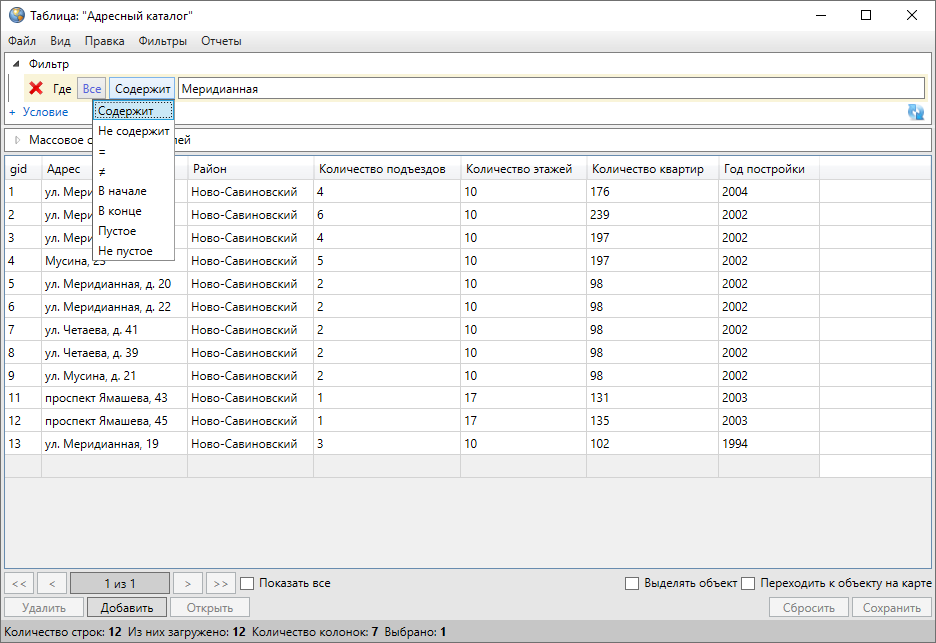Click the globe application icon in title bar

[x=16, y=16]
